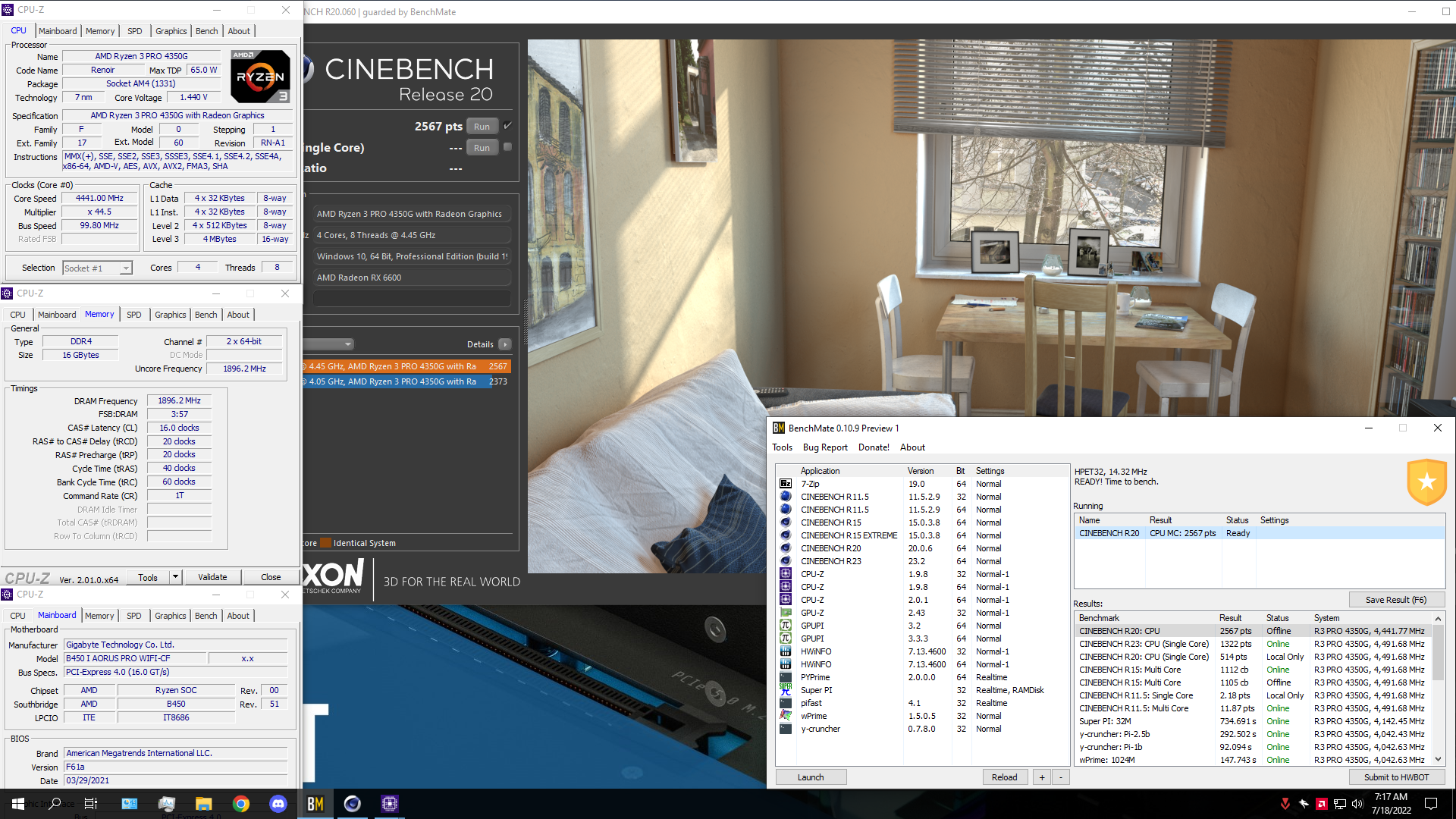1456x819 pixels.
Task: Toggle the CPU multi-core test checkbox
Action: pos(508,126)
